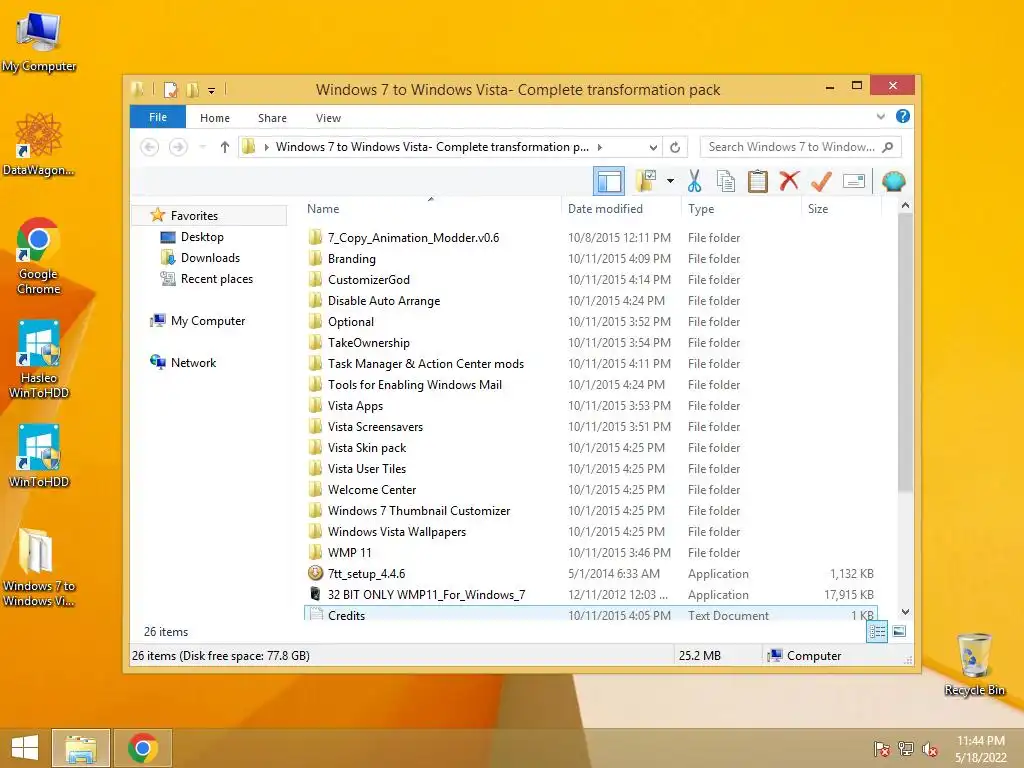Refresh the current folder view

coord(675,148)
